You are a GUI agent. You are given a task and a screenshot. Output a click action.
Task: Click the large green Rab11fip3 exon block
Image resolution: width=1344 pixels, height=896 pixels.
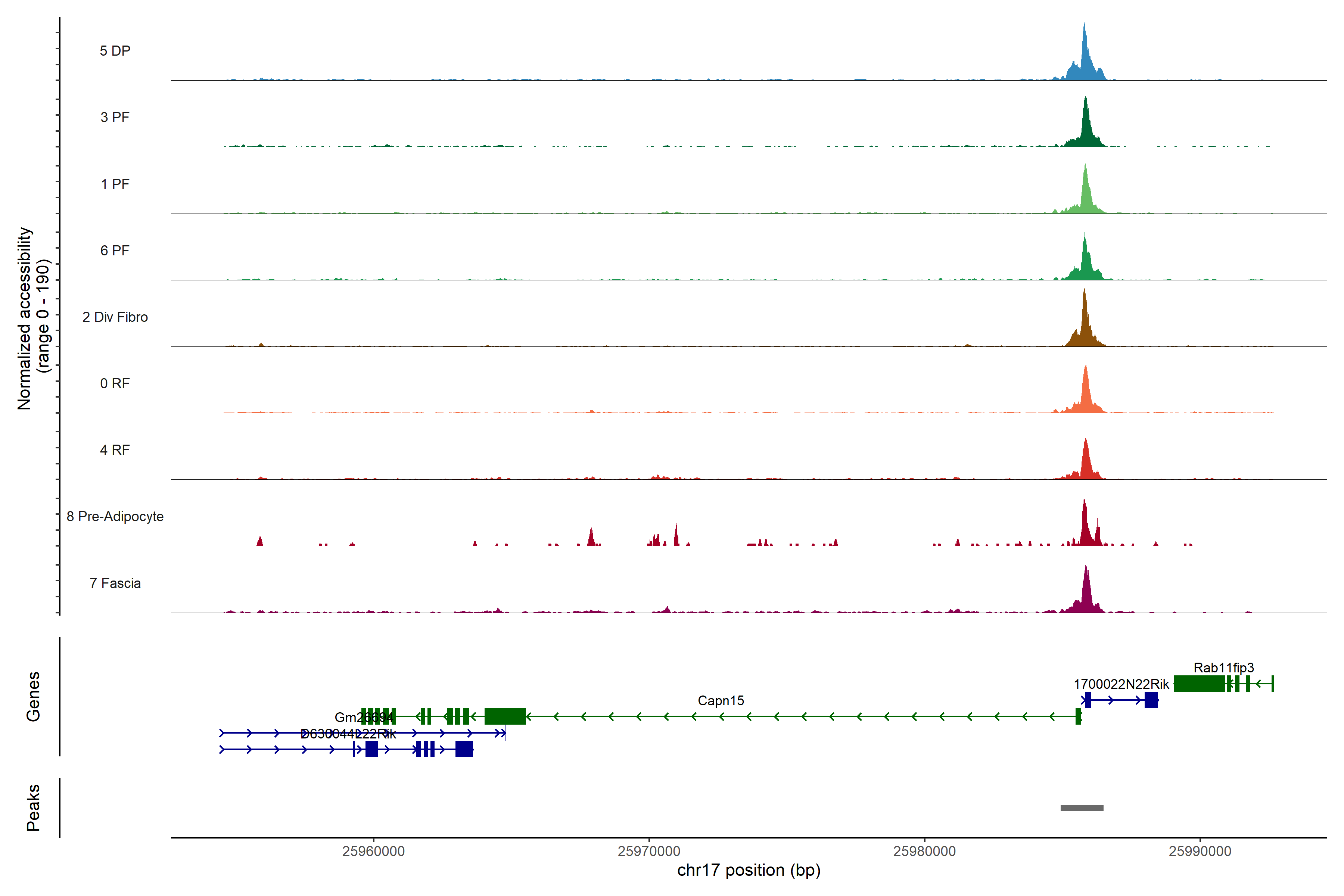pos(1198,684)
